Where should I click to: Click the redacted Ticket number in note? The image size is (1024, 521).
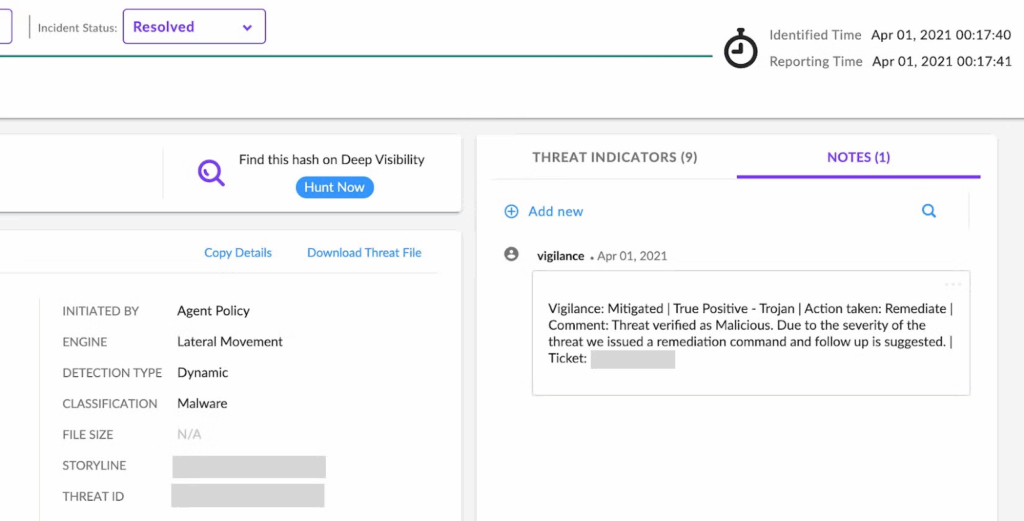(632, 359)
